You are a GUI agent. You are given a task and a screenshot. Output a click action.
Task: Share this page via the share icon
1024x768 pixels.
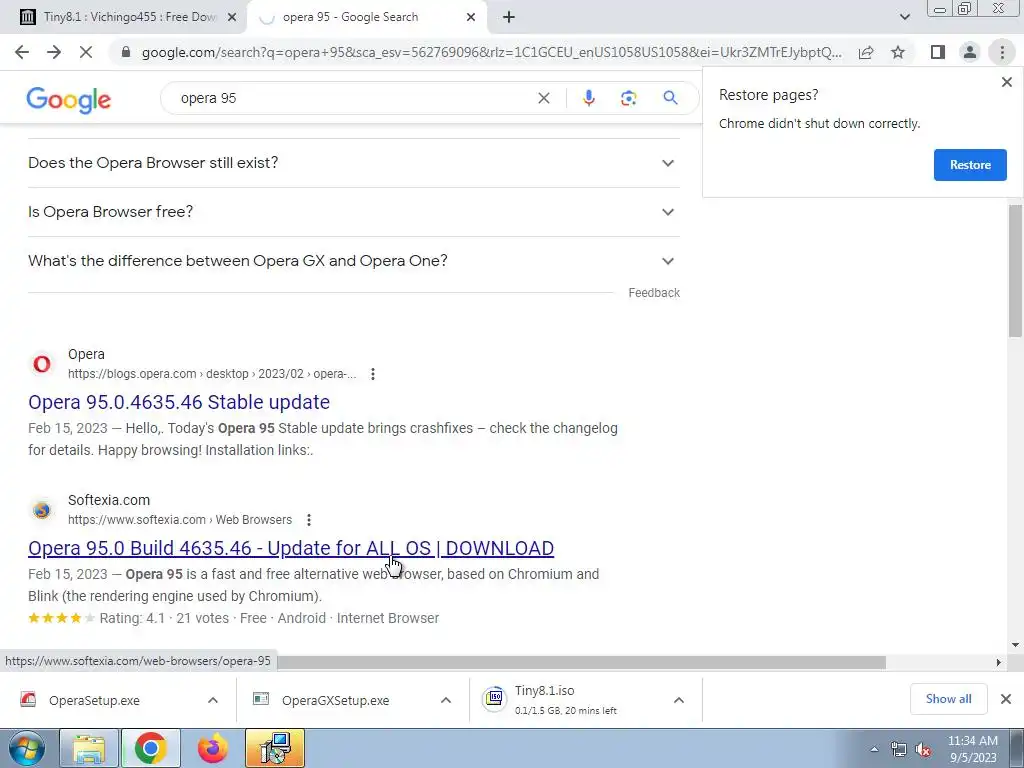tap(866, 52)
